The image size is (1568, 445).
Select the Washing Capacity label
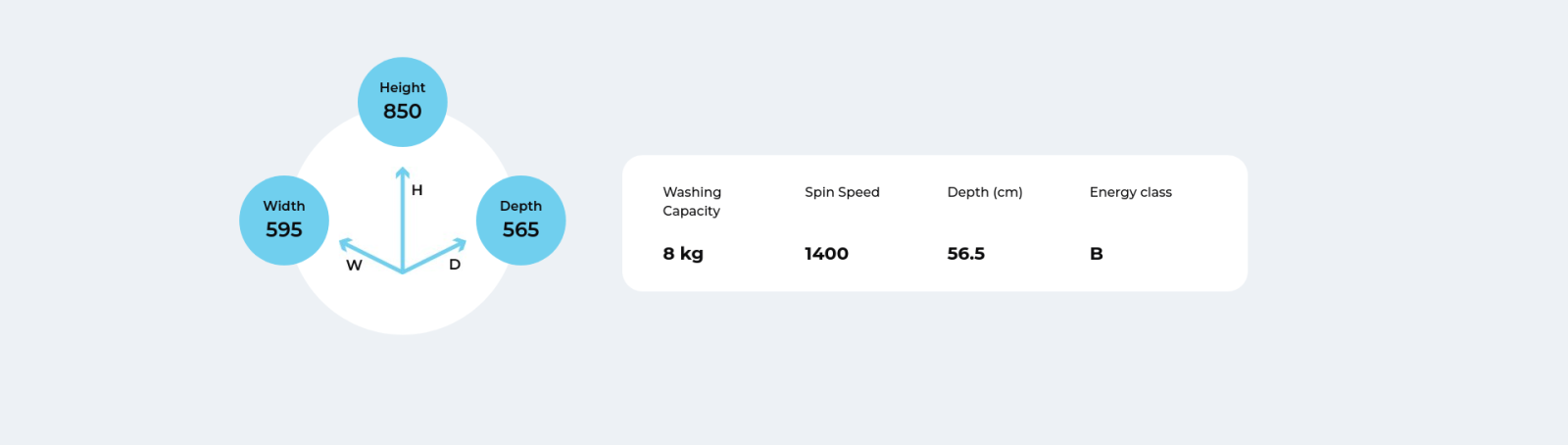(692, 201)
